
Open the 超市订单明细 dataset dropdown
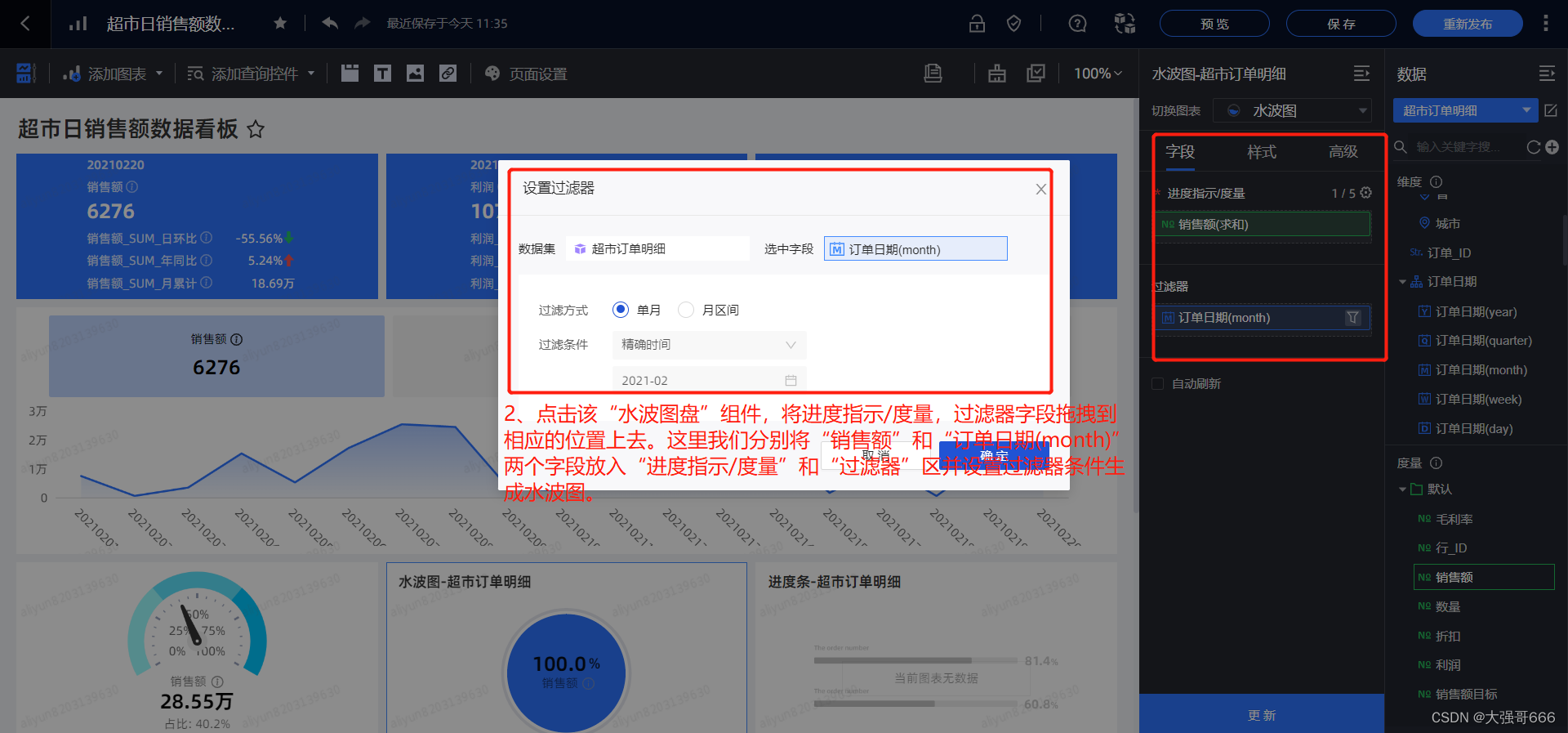(1465, 110)
